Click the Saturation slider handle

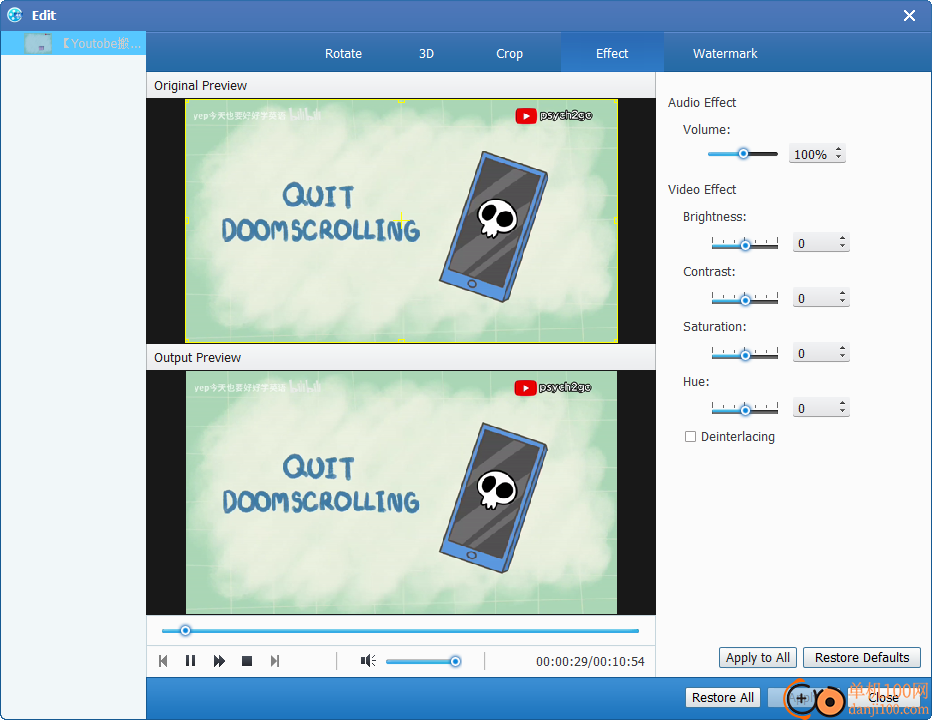(745, 355)
